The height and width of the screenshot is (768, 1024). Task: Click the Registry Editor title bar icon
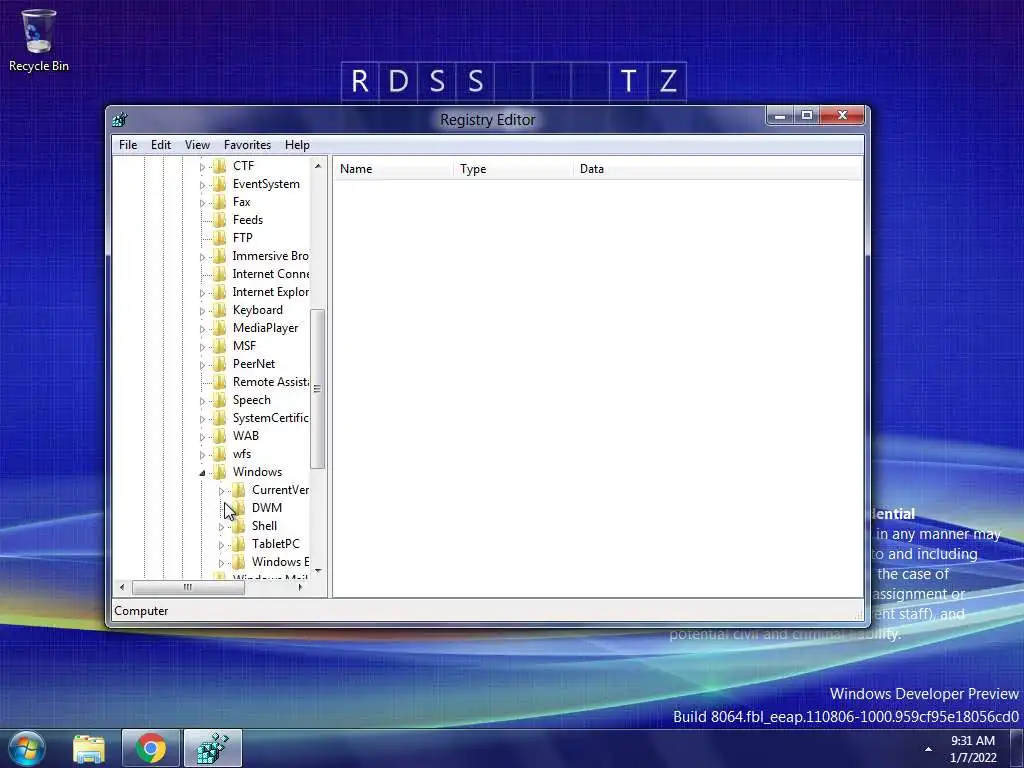click(120, 120)
